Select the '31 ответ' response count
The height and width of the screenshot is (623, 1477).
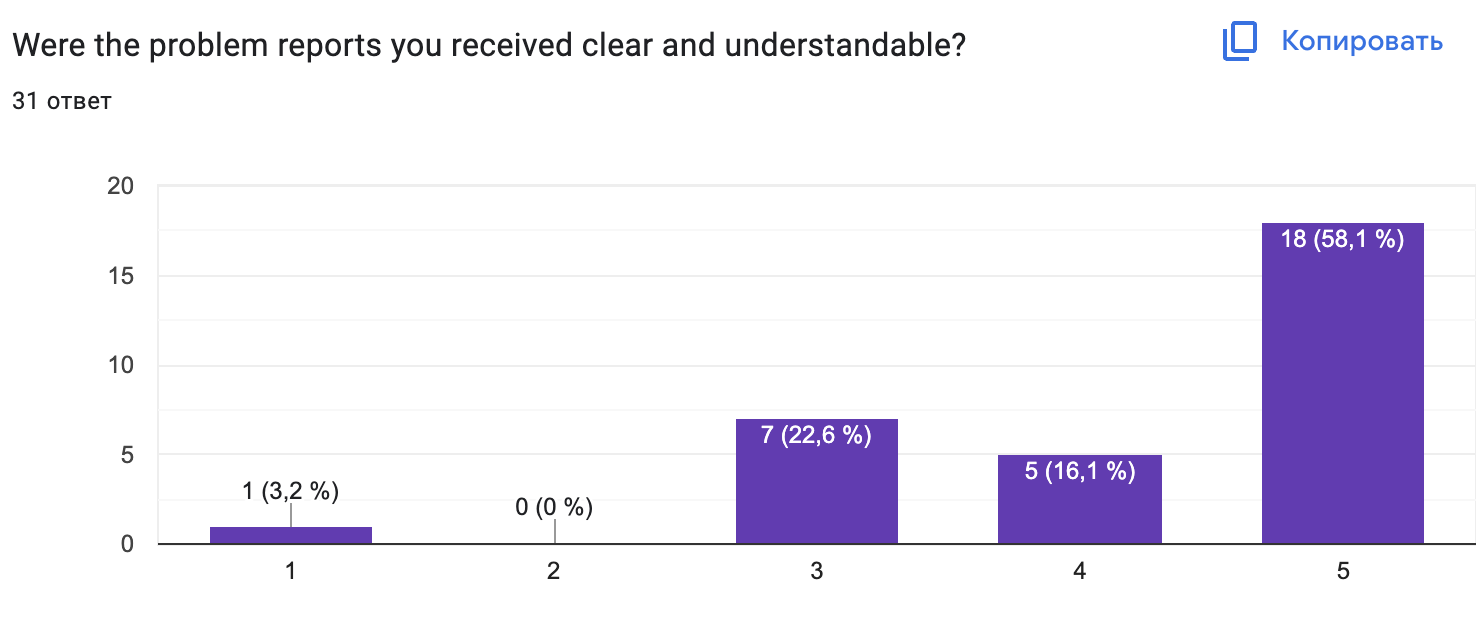pyautogui.click(x=61, y=101)
